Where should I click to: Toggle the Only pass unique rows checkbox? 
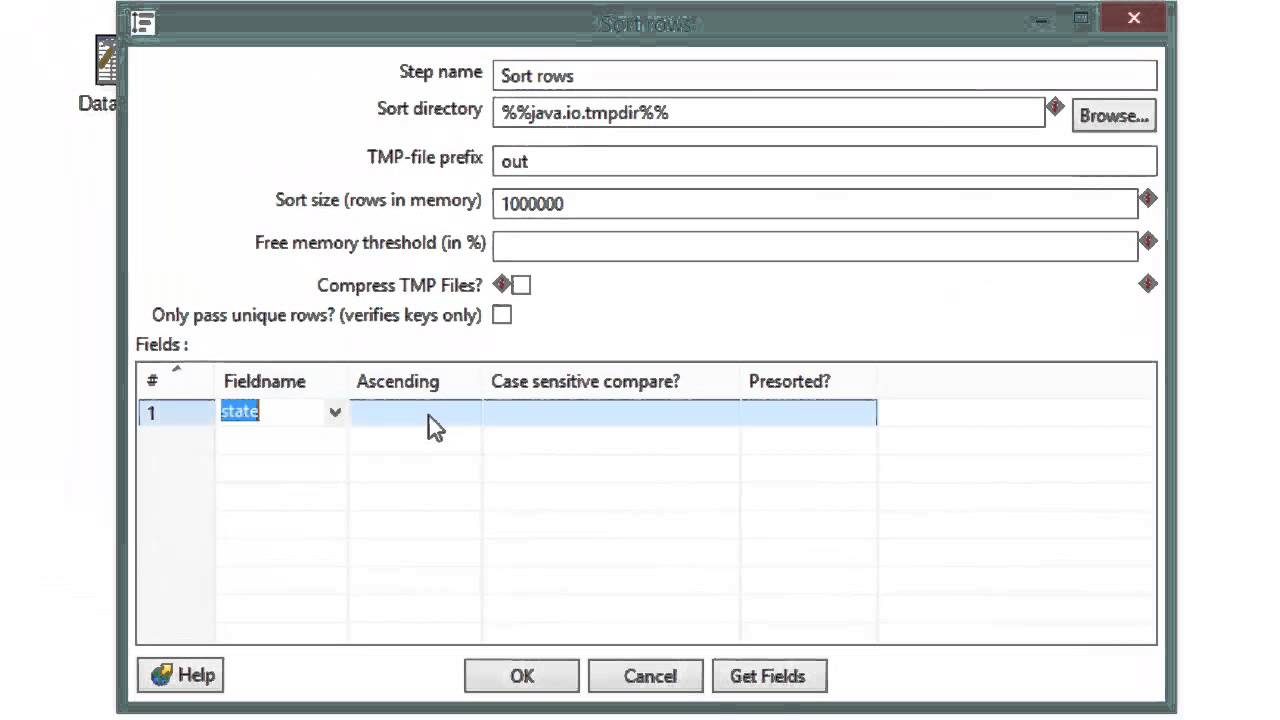coord(502,315)
